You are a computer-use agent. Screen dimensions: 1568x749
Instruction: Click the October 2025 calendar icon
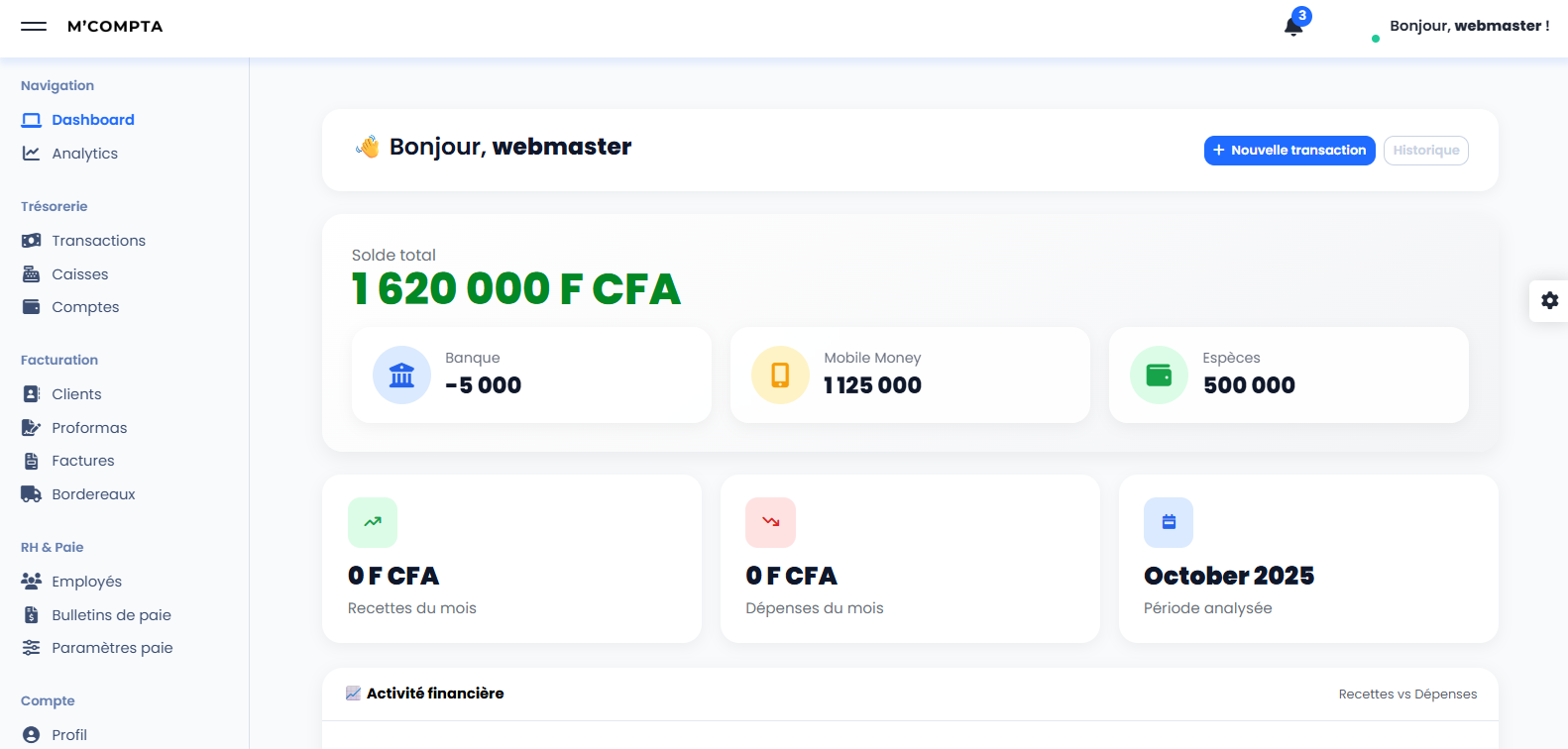coord(1169,522)
